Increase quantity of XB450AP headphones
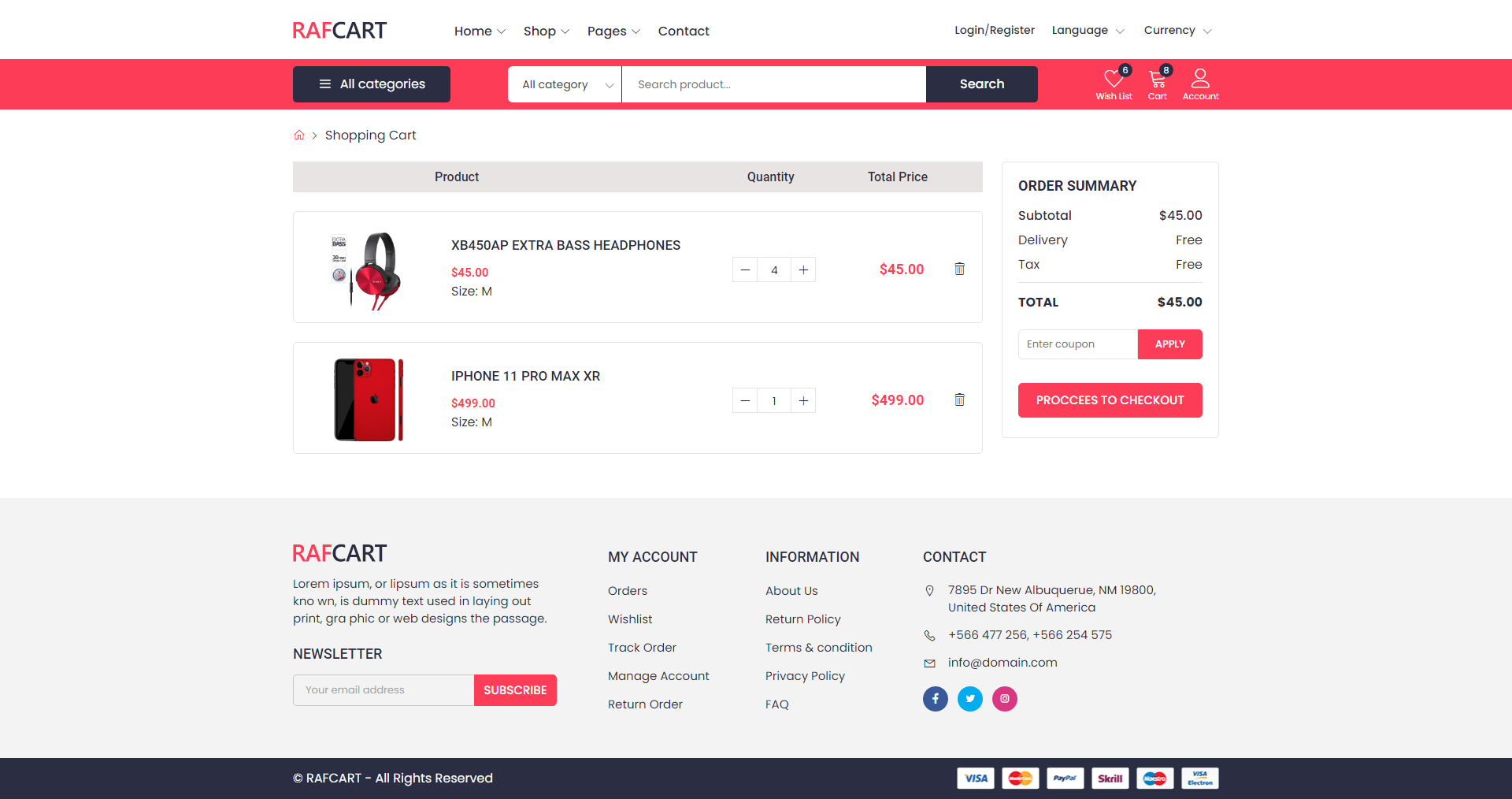The height and width of the screenshot is (799, 1512). (803, 269)
